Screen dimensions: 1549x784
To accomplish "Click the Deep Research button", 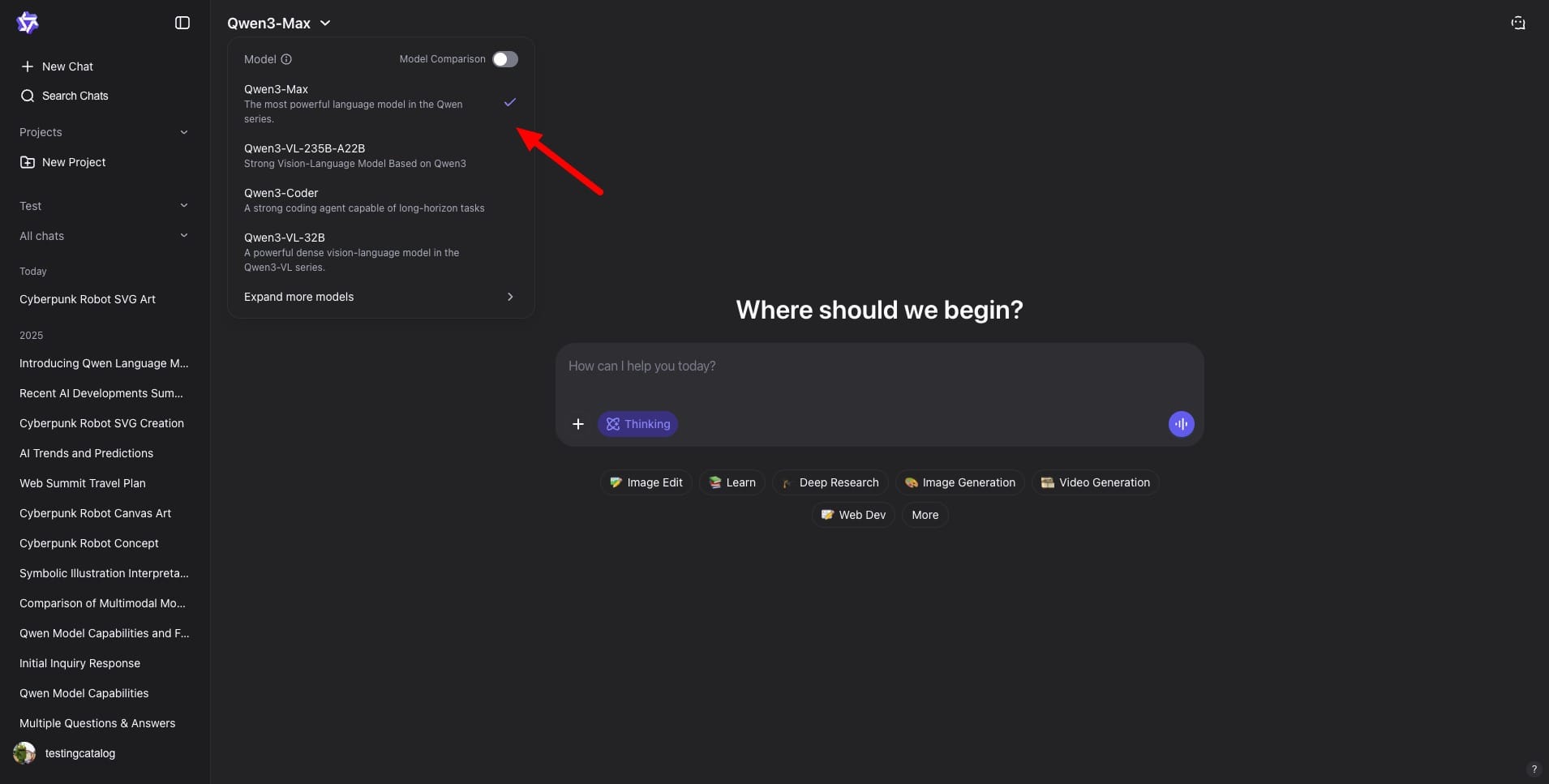I will pos(830,482).
